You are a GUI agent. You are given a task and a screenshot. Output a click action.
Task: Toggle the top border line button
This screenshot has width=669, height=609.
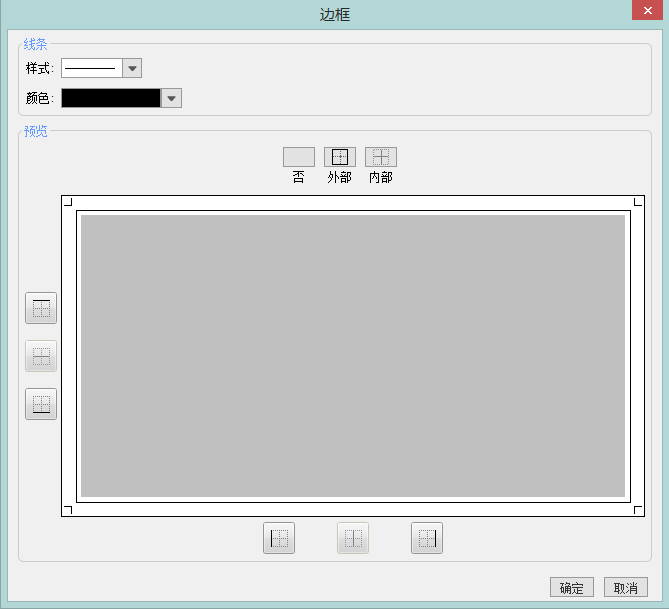[41, 308]
